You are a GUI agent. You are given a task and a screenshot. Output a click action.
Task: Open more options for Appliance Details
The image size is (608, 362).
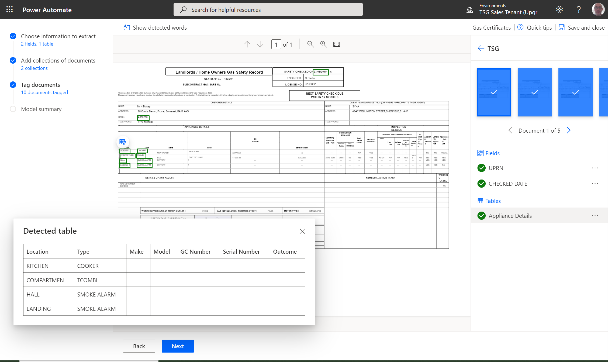pyautogui.click(x=595, y=215)
